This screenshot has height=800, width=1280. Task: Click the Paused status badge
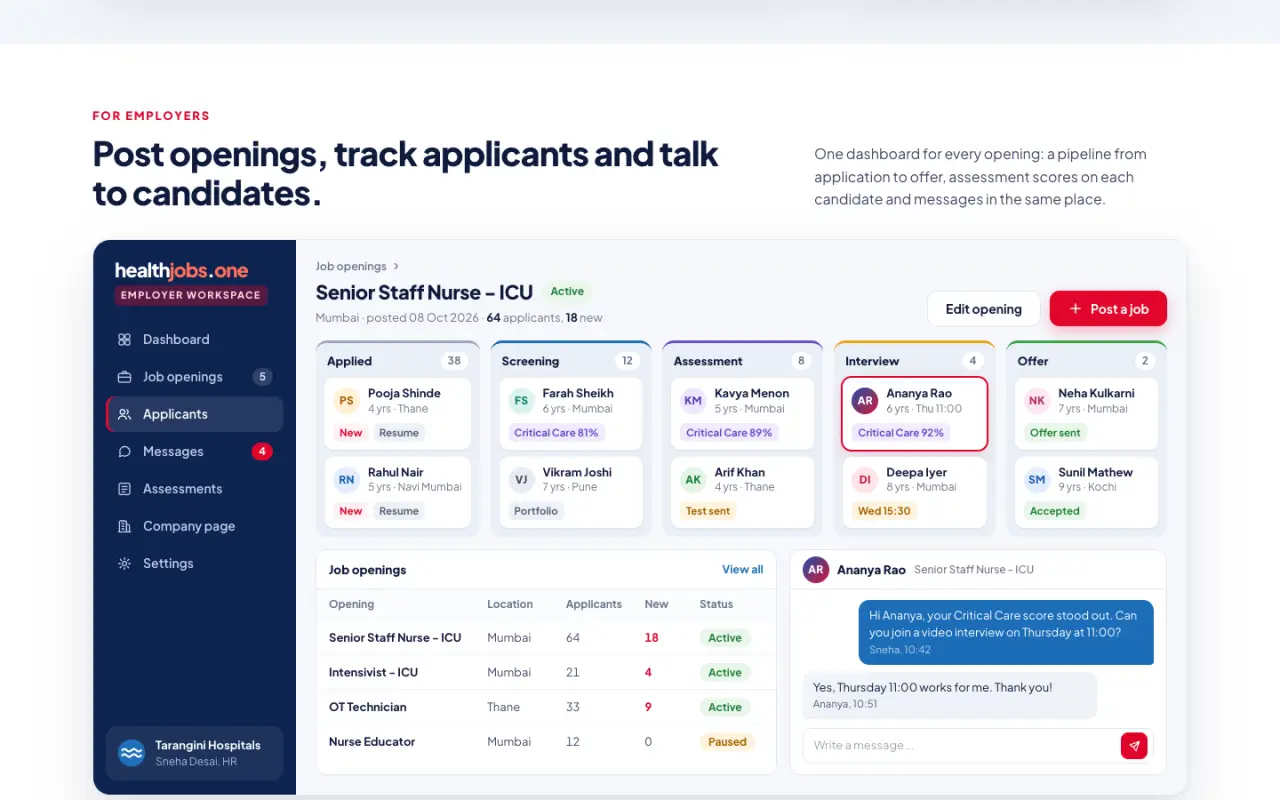(x=727, y=742)
